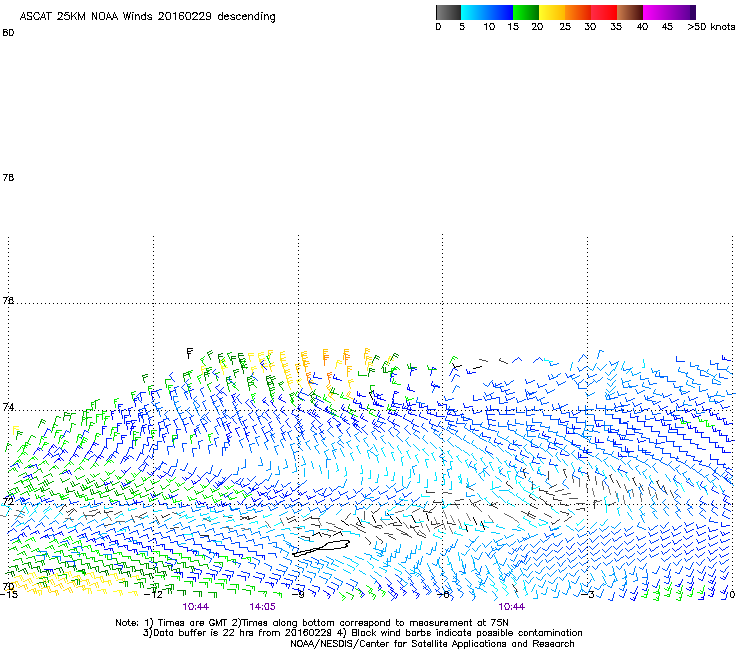Click the '35' legend scale label
This screenshot has width=740, height=650.
[616, 26]
